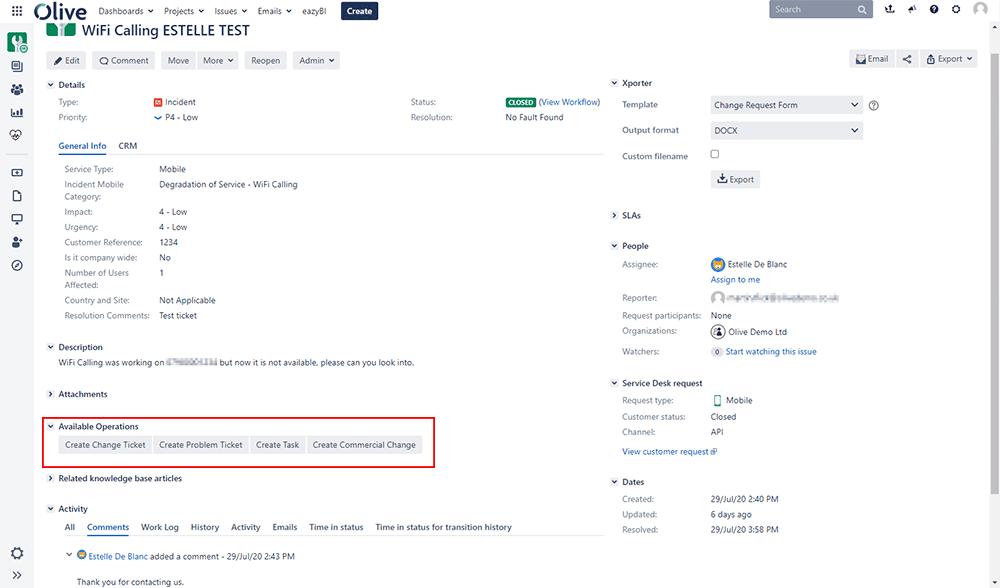The image size is (1000, 588).
Task: Switch to the CRM tab
Action: pyautogui.click(x=127, y=146)
